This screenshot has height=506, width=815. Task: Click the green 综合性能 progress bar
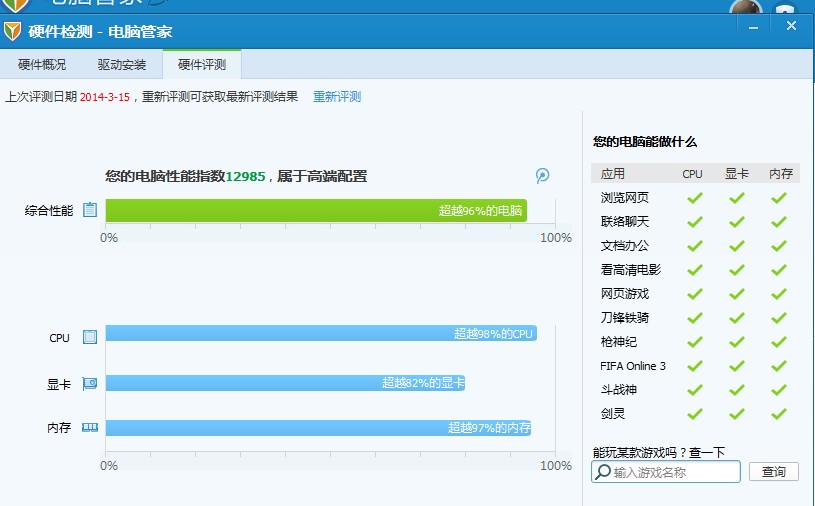tap(315, 210)
